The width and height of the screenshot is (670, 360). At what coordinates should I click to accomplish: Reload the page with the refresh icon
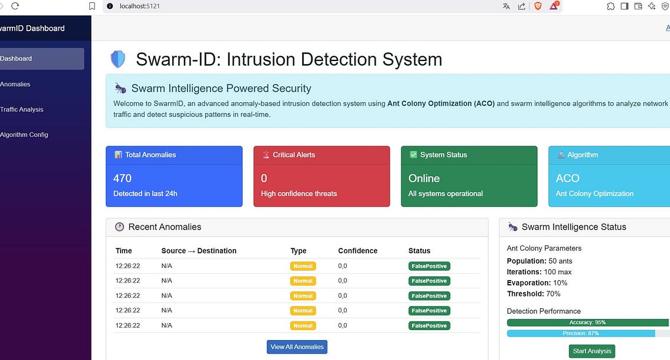click(x=15, y=6)
